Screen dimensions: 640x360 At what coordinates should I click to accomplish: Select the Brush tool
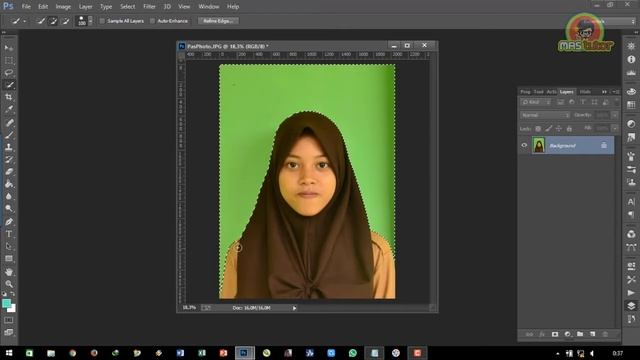[9, 135]
